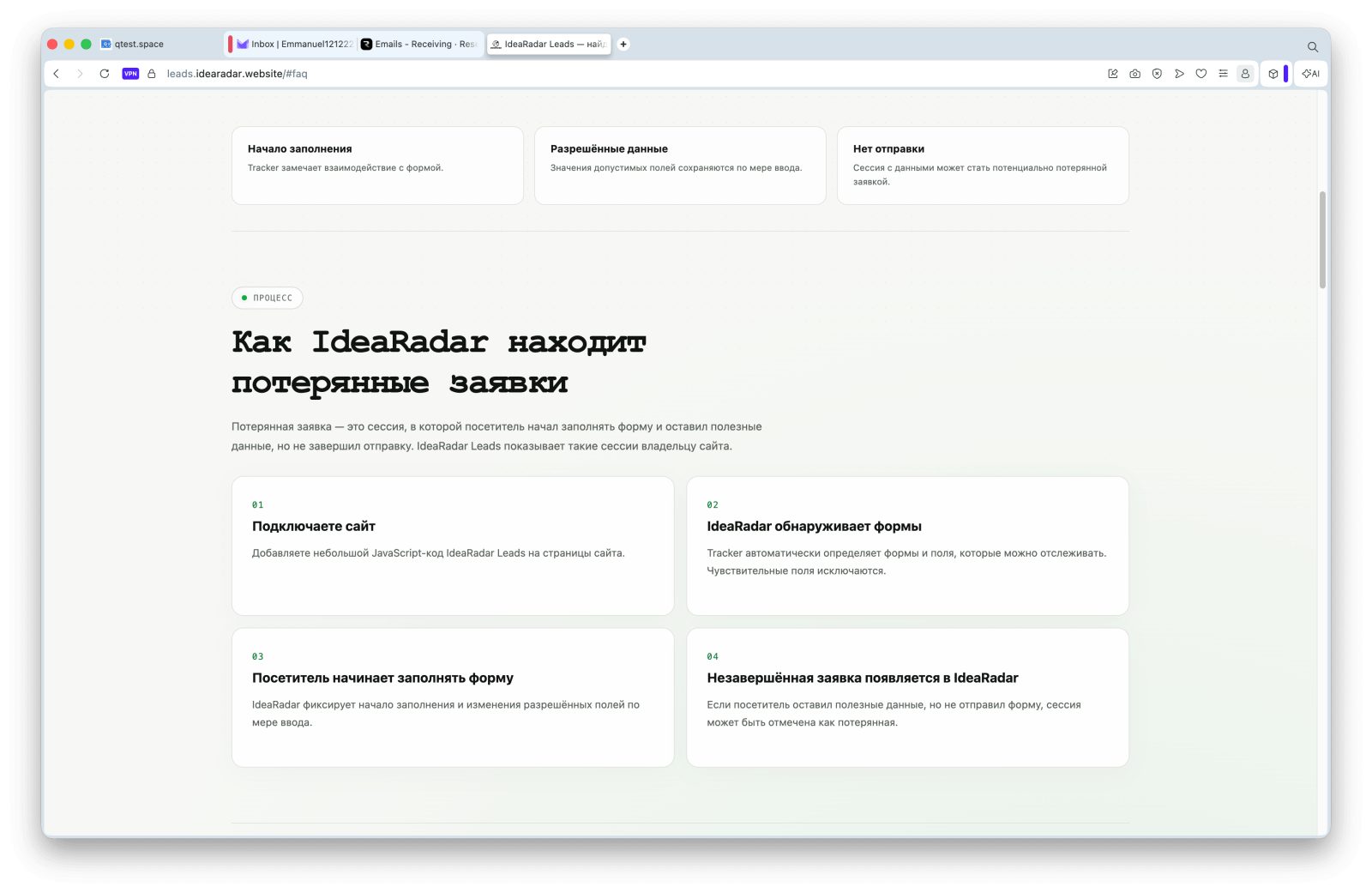Click the forward navigation arrow
The image size is (1372, 893).
pyautogui.click(x=80, y=74)
